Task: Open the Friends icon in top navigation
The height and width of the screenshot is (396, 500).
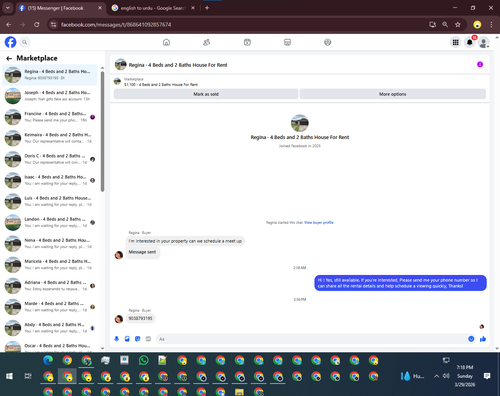Action: (x=207, y=42)
